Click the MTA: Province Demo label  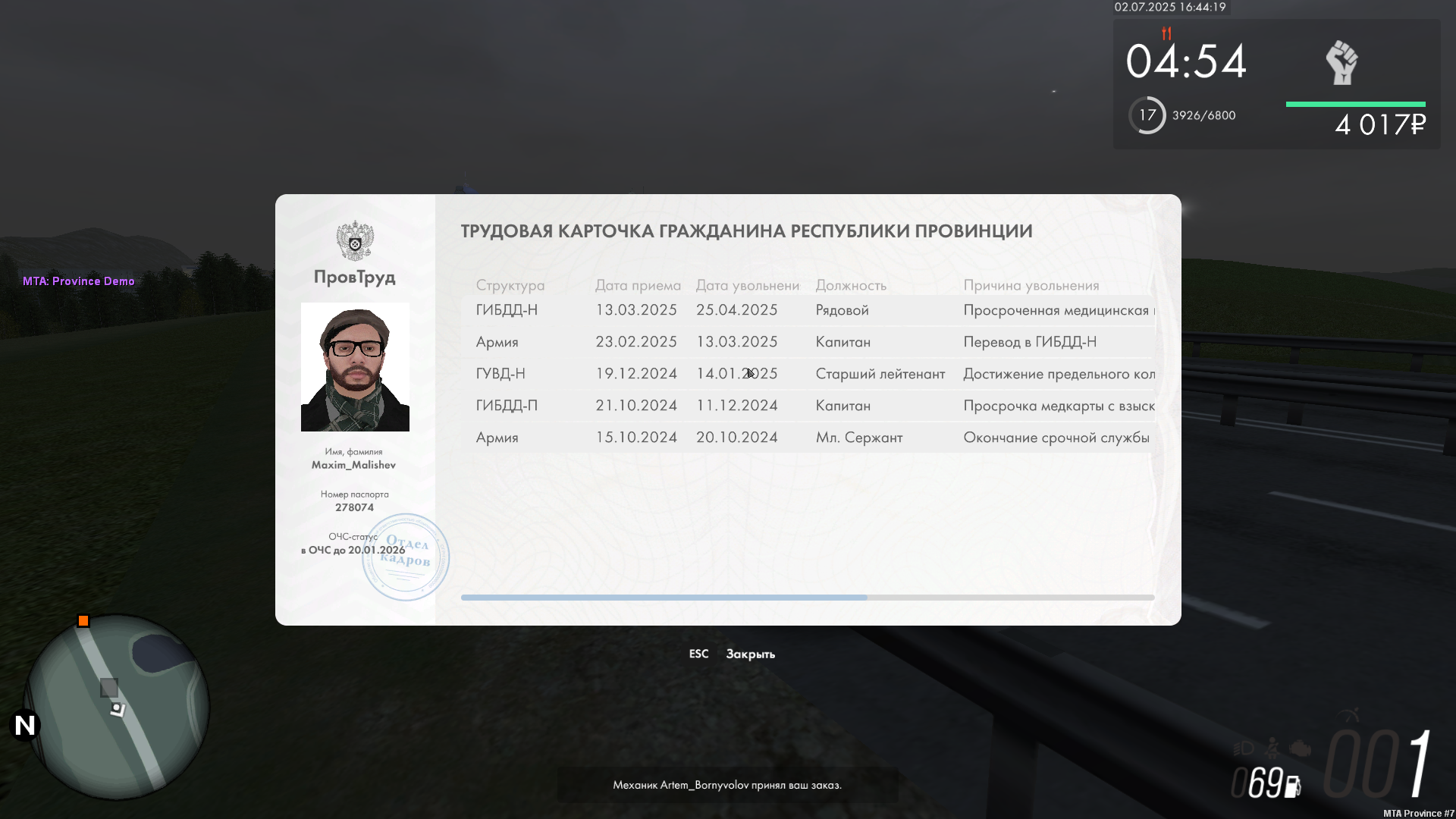pos(79,281)
